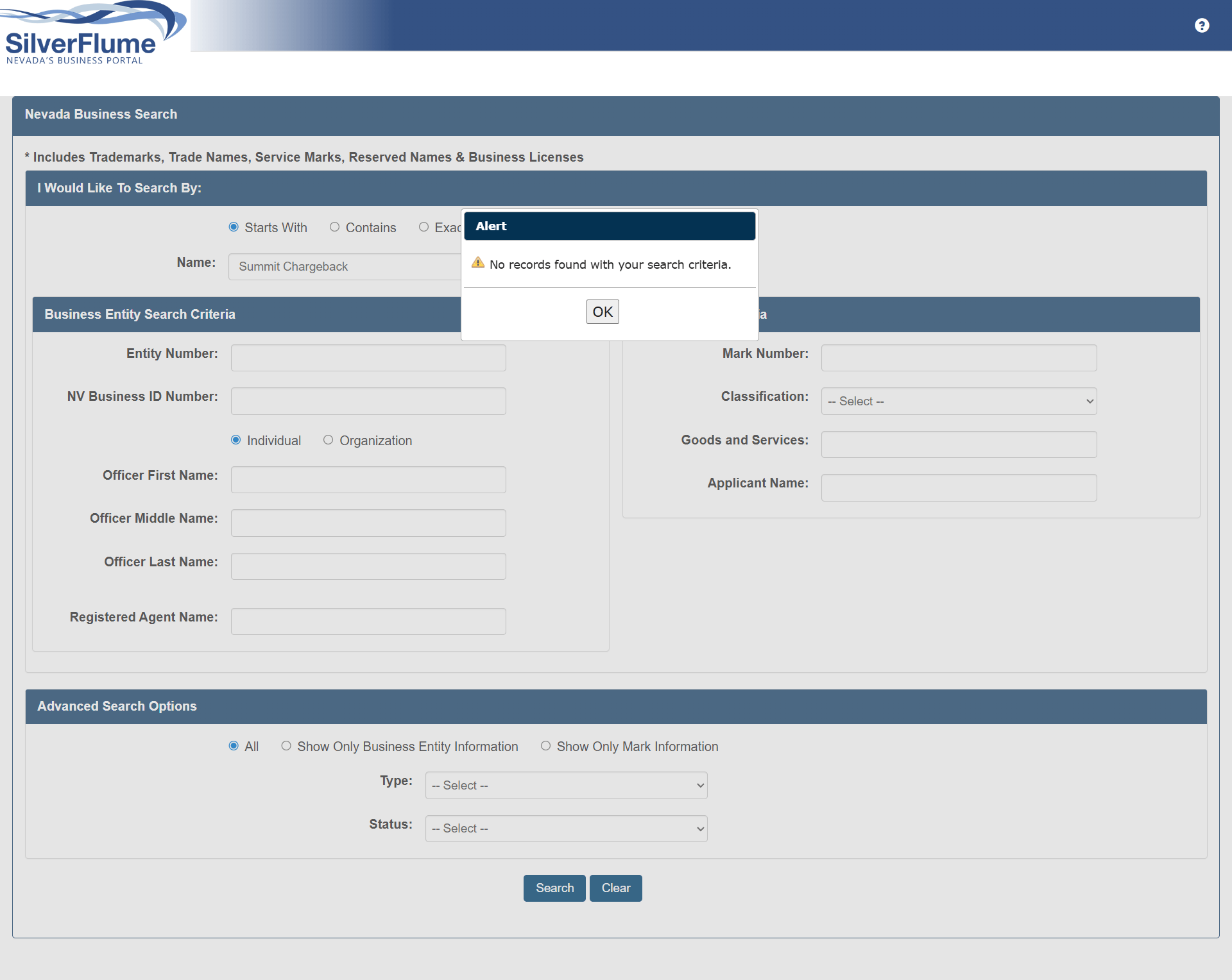Click the Officer Middle Name field
The height and width of the screenshot is (980, 1232).
click(x=368, y=523)
